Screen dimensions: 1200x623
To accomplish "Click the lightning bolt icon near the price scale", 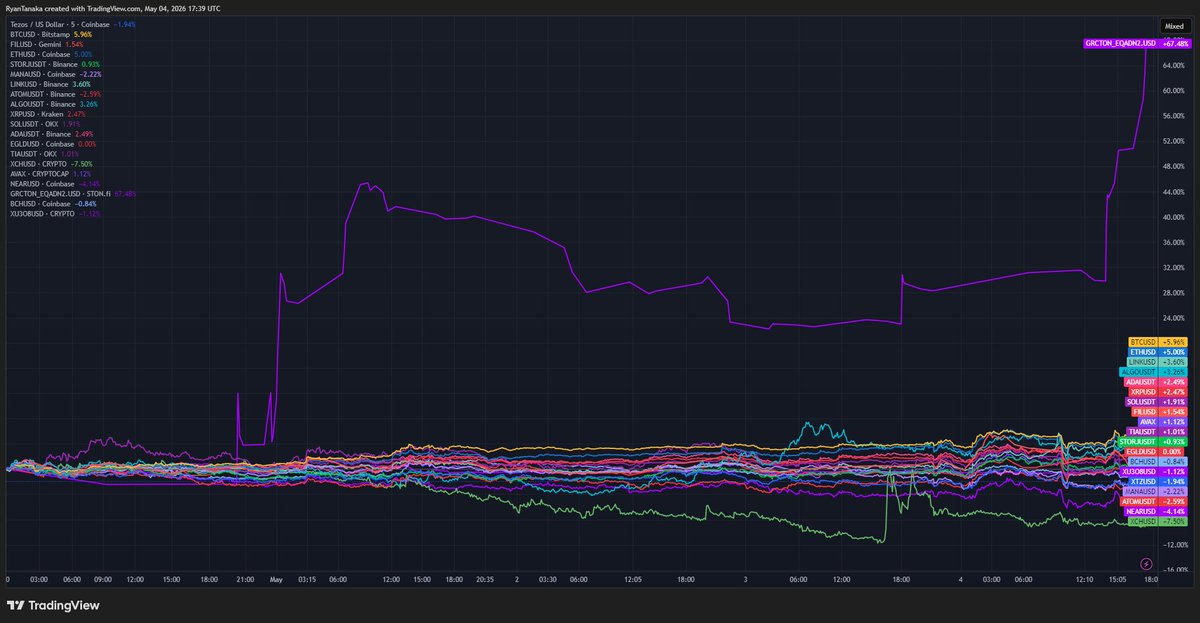I will (1145, 562).
